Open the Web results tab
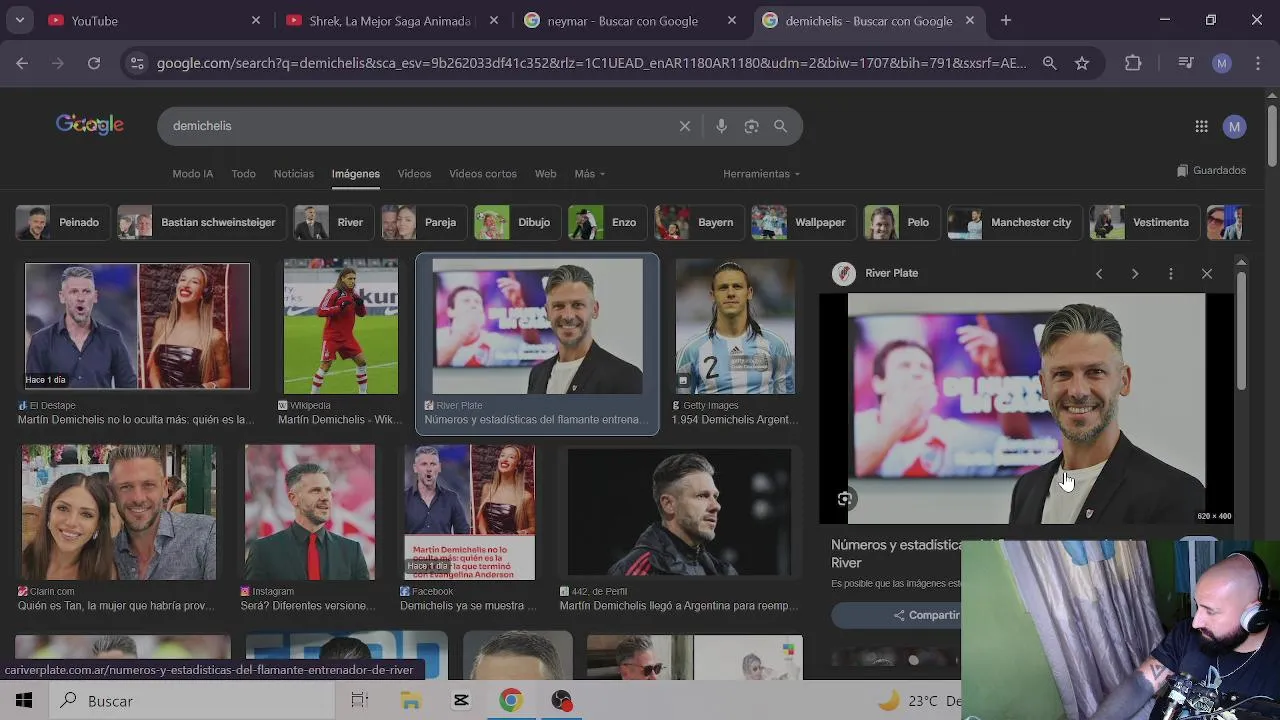This screenshot has width=1280, height=720. pos(545,174)
